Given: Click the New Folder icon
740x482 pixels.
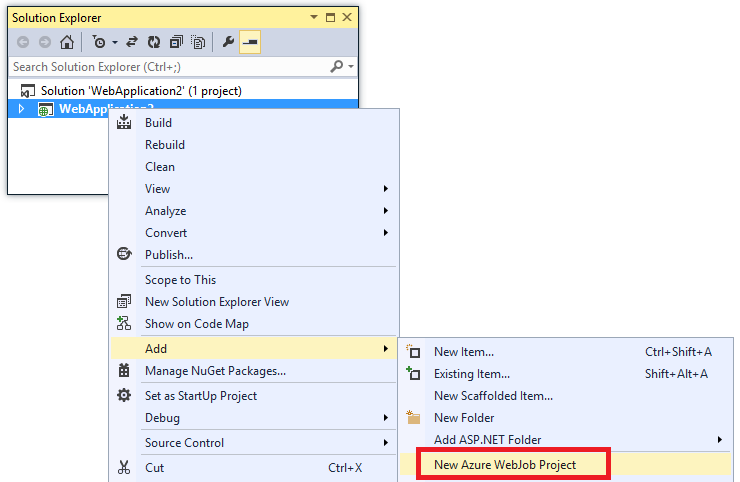Looking at the screenshot, I should [413, 417].
